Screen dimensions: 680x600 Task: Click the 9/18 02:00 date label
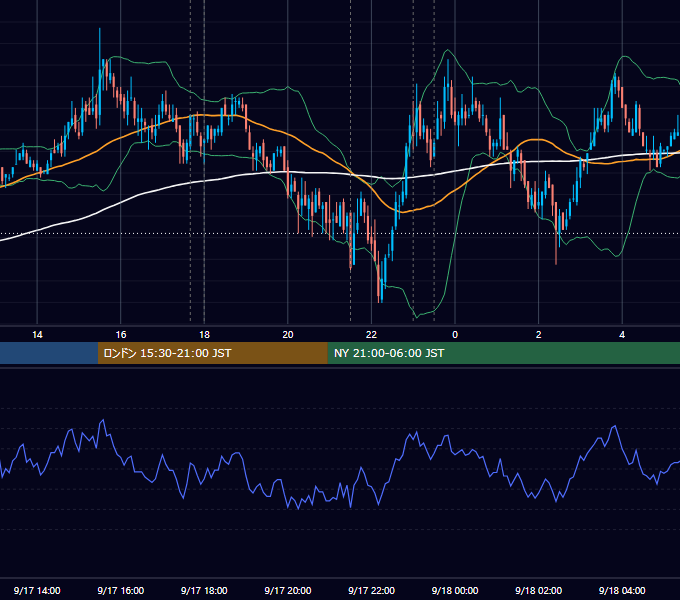(539, 590)
